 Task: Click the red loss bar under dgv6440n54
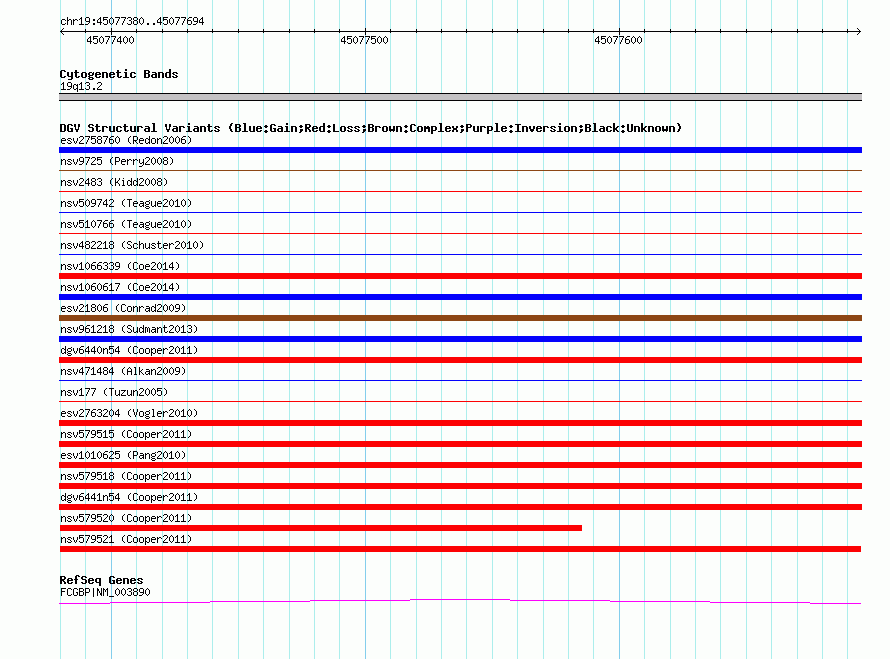(x=460, y=360)
